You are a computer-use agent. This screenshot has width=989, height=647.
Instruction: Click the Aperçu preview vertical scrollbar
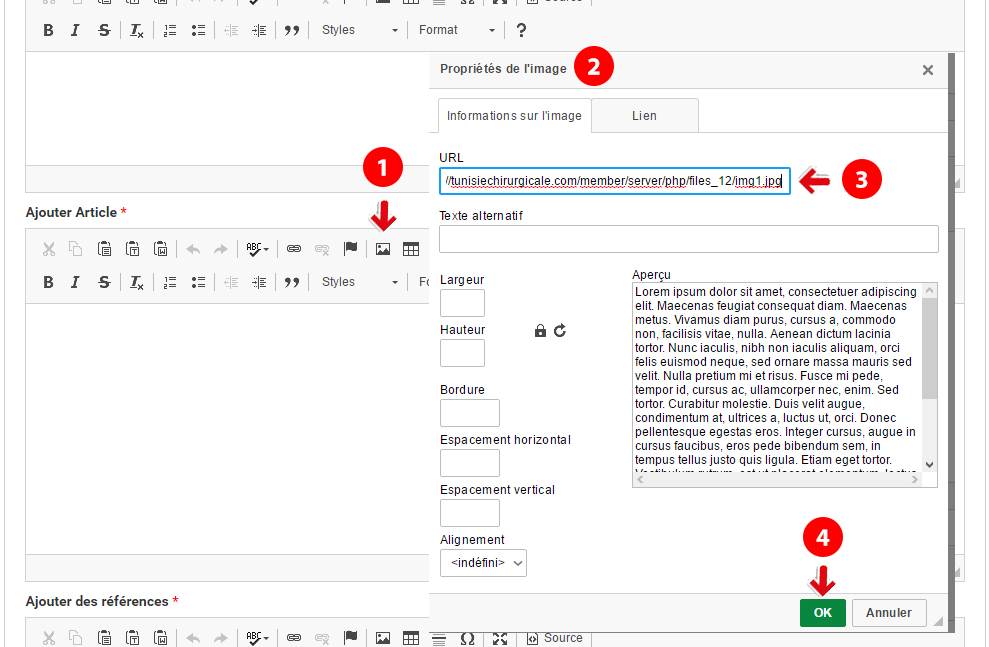coord(929,377)
